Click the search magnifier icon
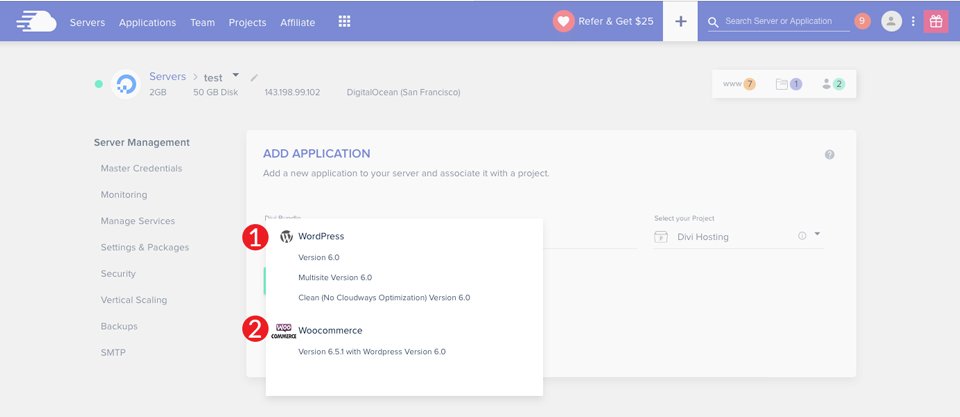This screenshot has height=417, width=960. 713,22
